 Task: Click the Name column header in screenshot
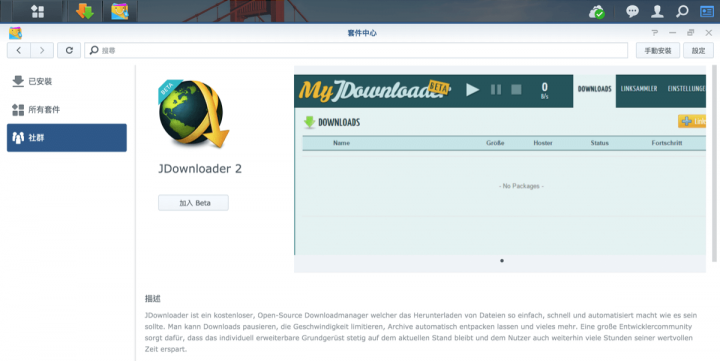341,143
